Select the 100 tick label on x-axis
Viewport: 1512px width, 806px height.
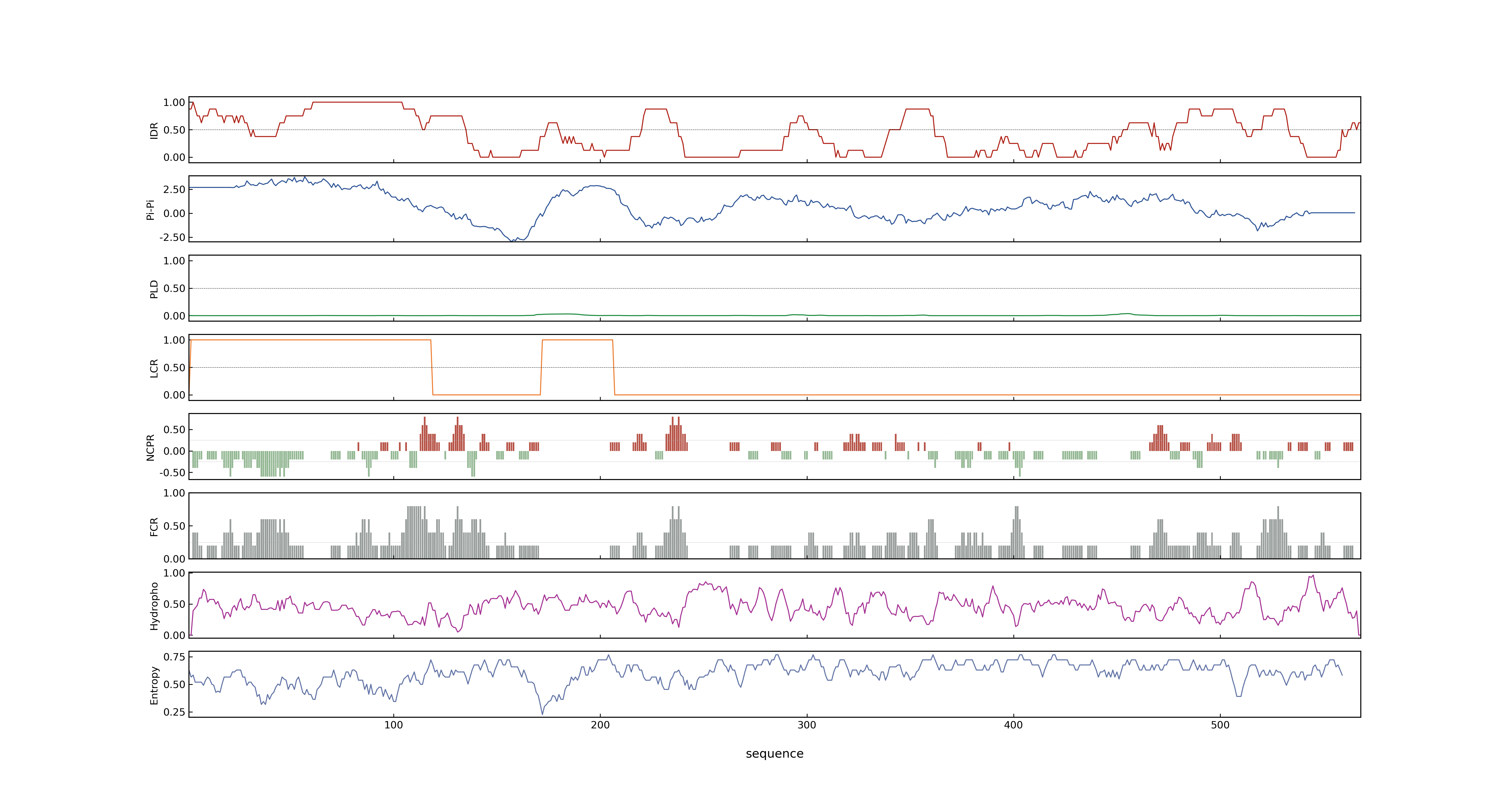click(x=393, y=725)
